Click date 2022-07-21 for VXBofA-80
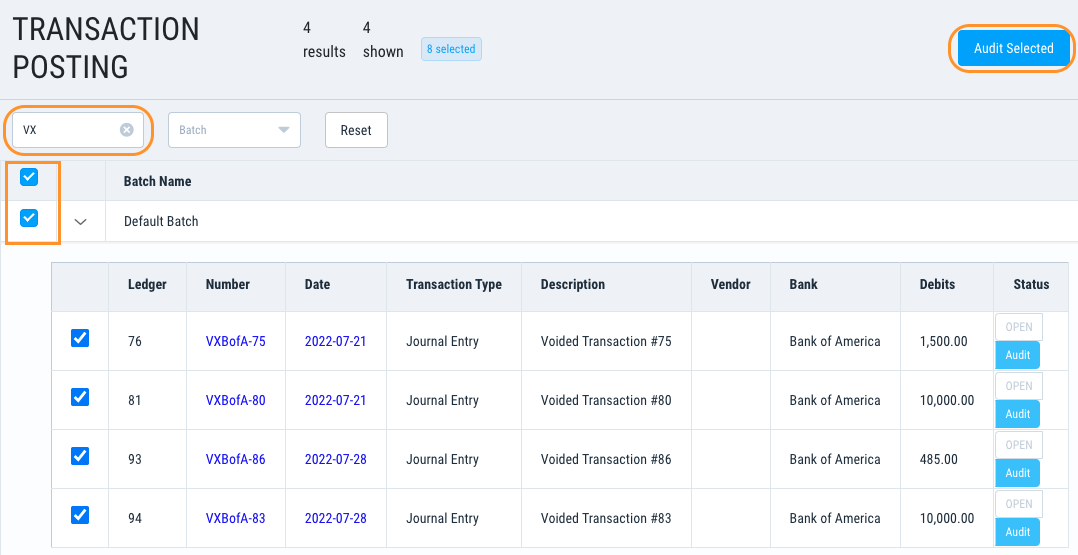This screenshot has width=1078, height=555. pos(336,400)
